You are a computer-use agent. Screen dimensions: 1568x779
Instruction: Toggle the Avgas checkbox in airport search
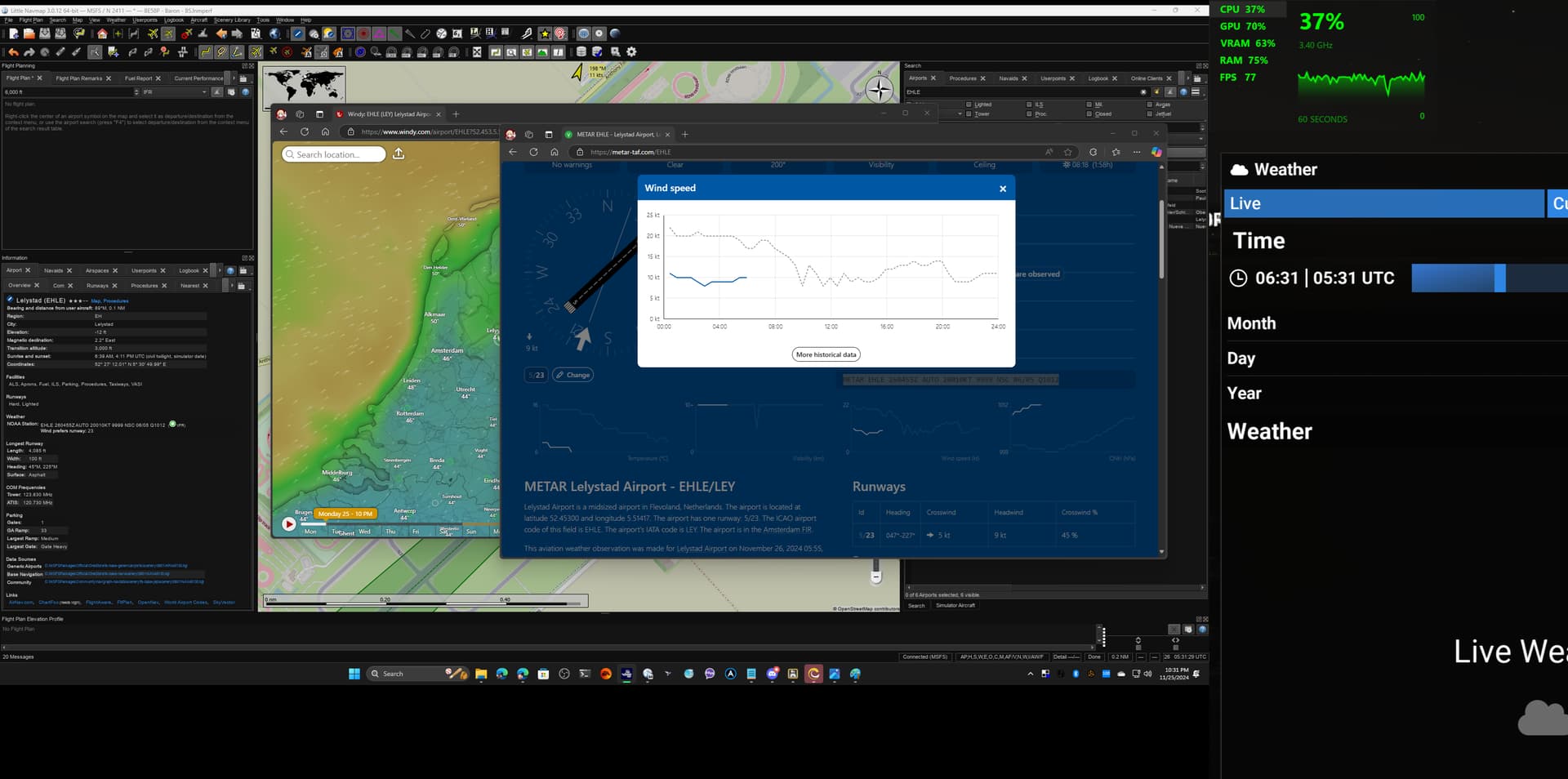pos(1150,105)
